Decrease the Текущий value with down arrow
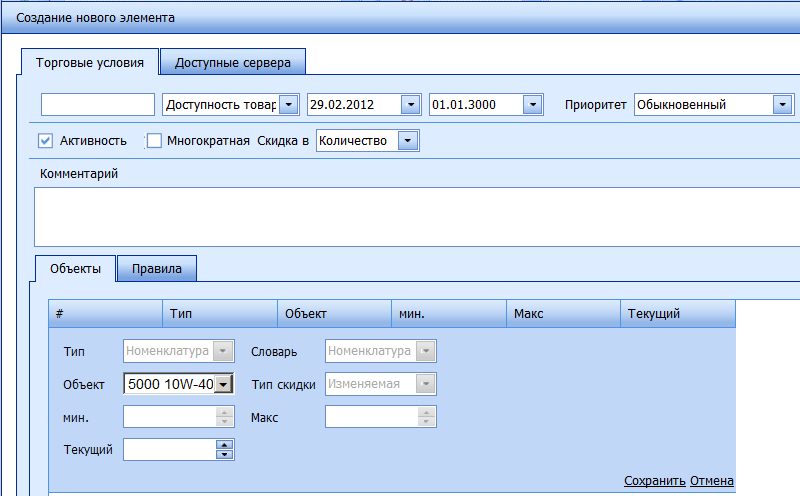Image resolution: width=800 pixels, height=496 pixels. coord(225,455)
